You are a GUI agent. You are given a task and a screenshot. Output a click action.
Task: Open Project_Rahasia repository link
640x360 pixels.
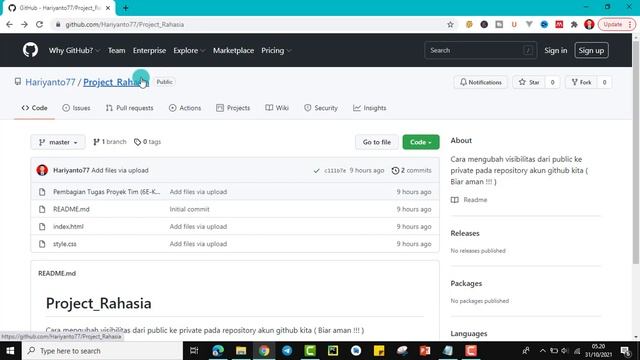tap(116, 82)
